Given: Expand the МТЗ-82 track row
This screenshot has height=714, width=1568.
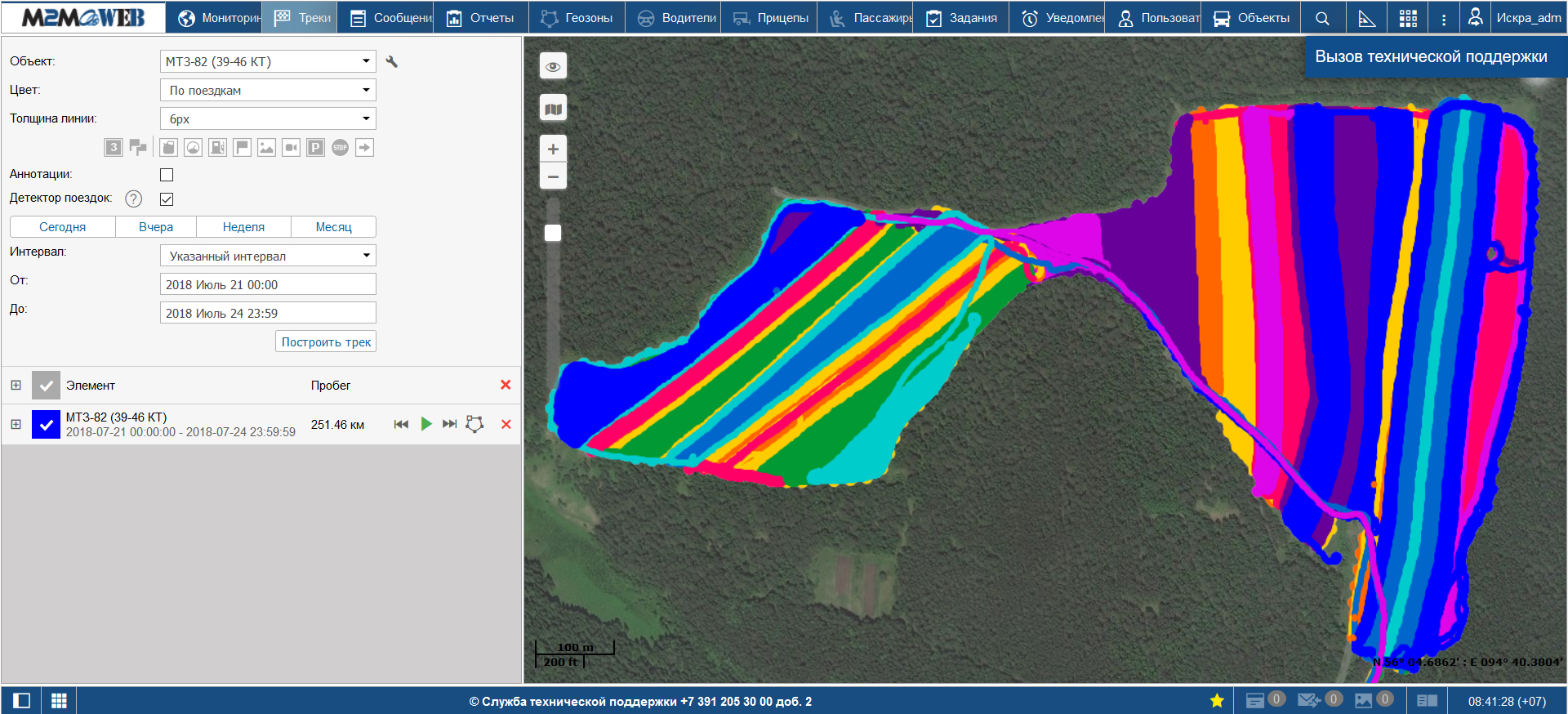Looking at the screenshot, I should tap(16, 424).
